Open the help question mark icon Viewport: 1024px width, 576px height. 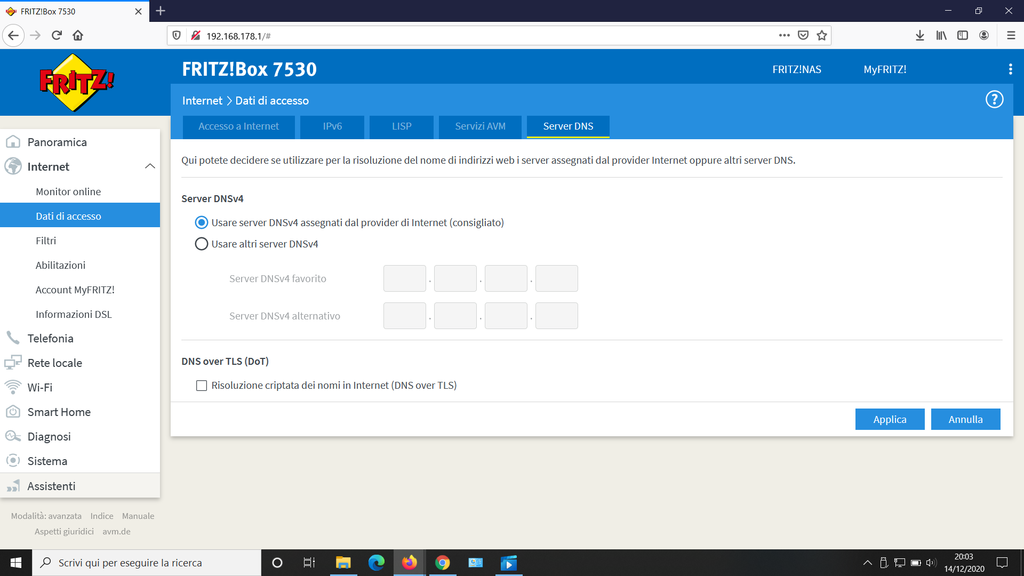pyautogui.click(x=994, y=100)
